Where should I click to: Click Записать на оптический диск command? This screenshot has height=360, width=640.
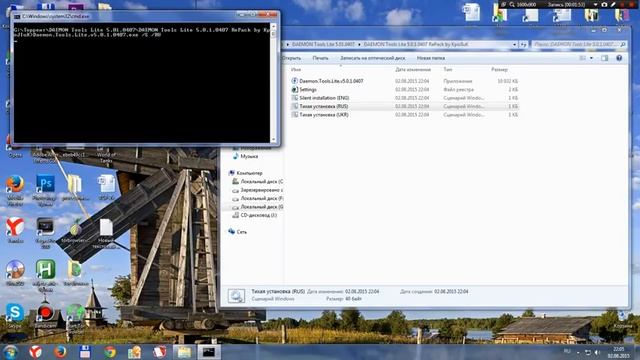373,58
